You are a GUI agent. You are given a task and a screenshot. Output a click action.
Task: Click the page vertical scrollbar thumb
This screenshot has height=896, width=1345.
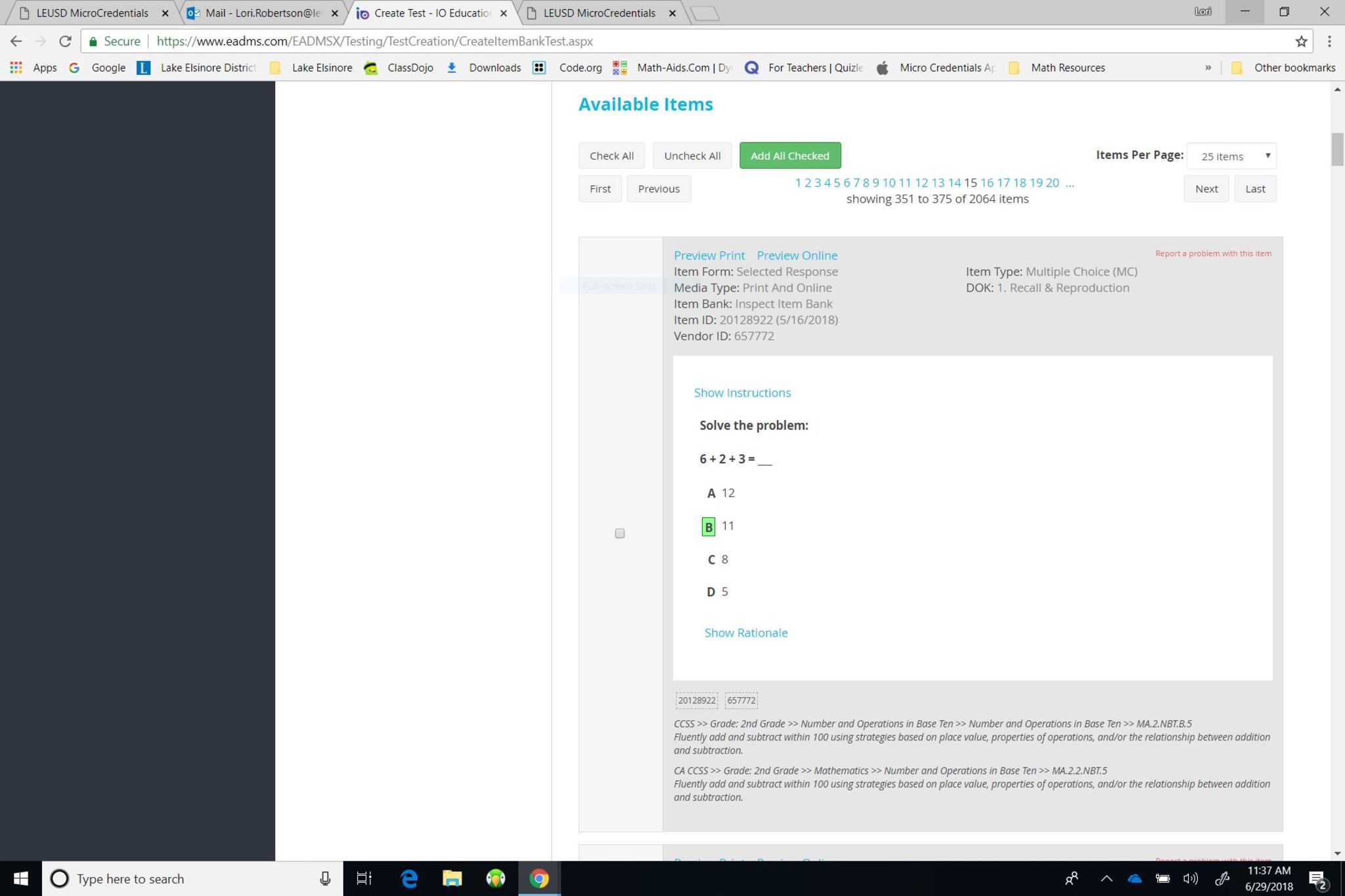coord(1337,149)
